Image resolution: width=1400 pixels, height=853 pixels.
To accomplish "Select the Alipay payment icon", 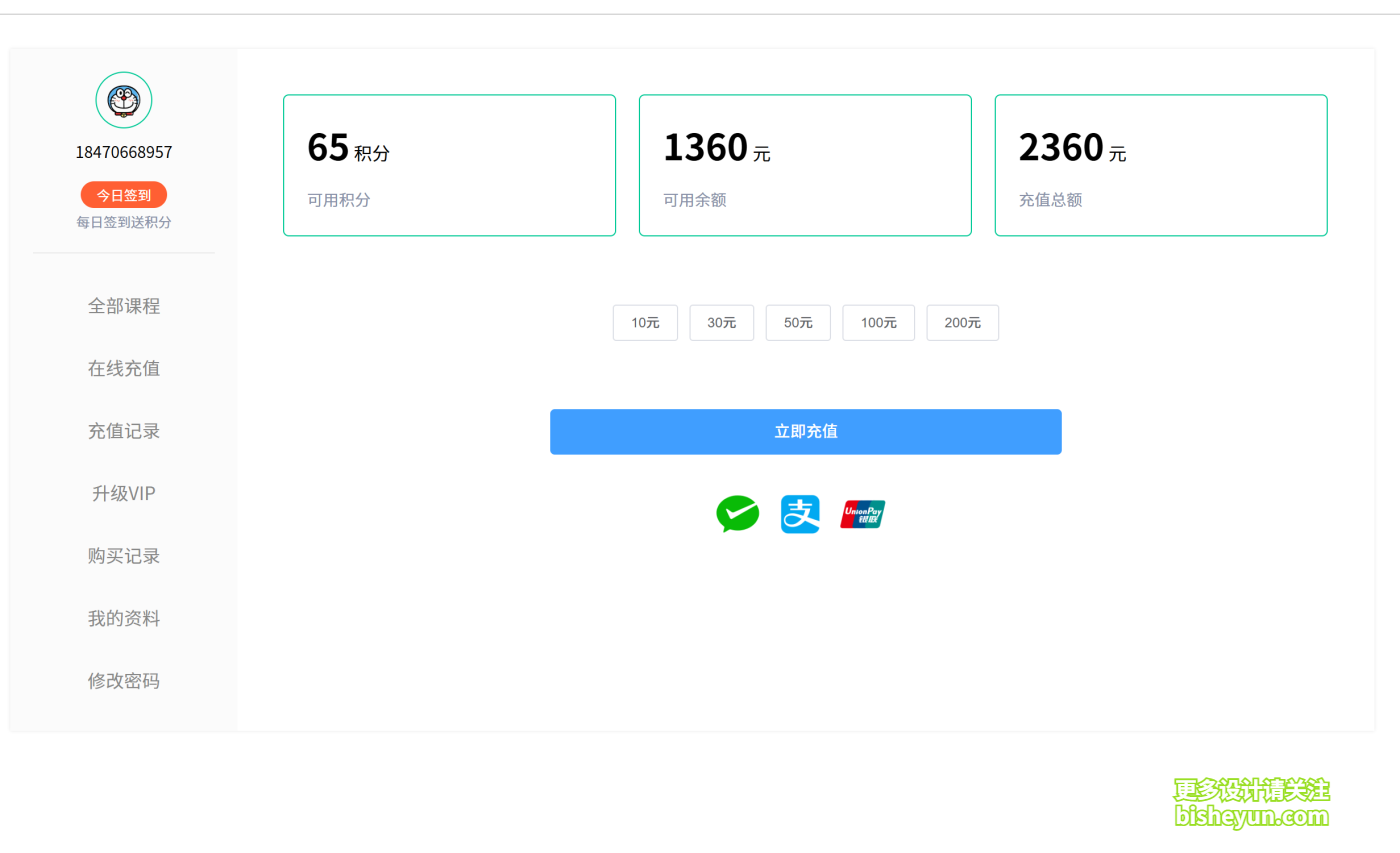I will pos(800,514).
